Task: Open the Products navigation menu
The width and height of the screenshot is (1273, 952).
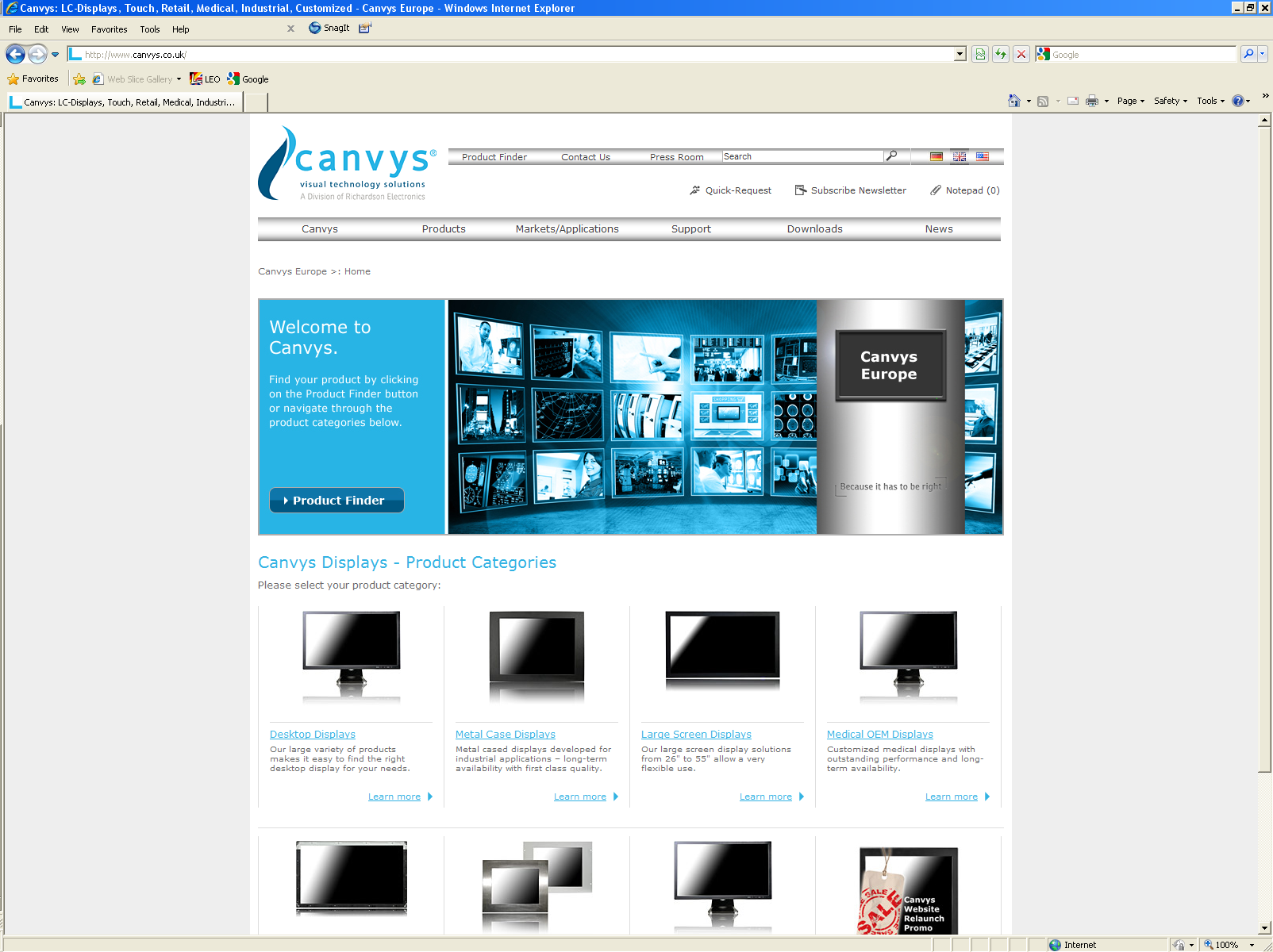Action: pyautogui.click(x=444, y=229)
